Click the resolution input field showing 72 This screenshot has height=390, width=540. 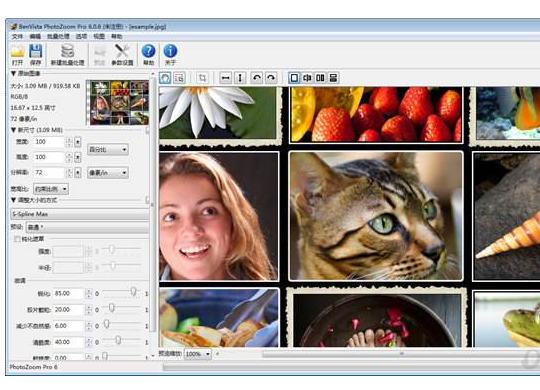[x=49, y=172]
